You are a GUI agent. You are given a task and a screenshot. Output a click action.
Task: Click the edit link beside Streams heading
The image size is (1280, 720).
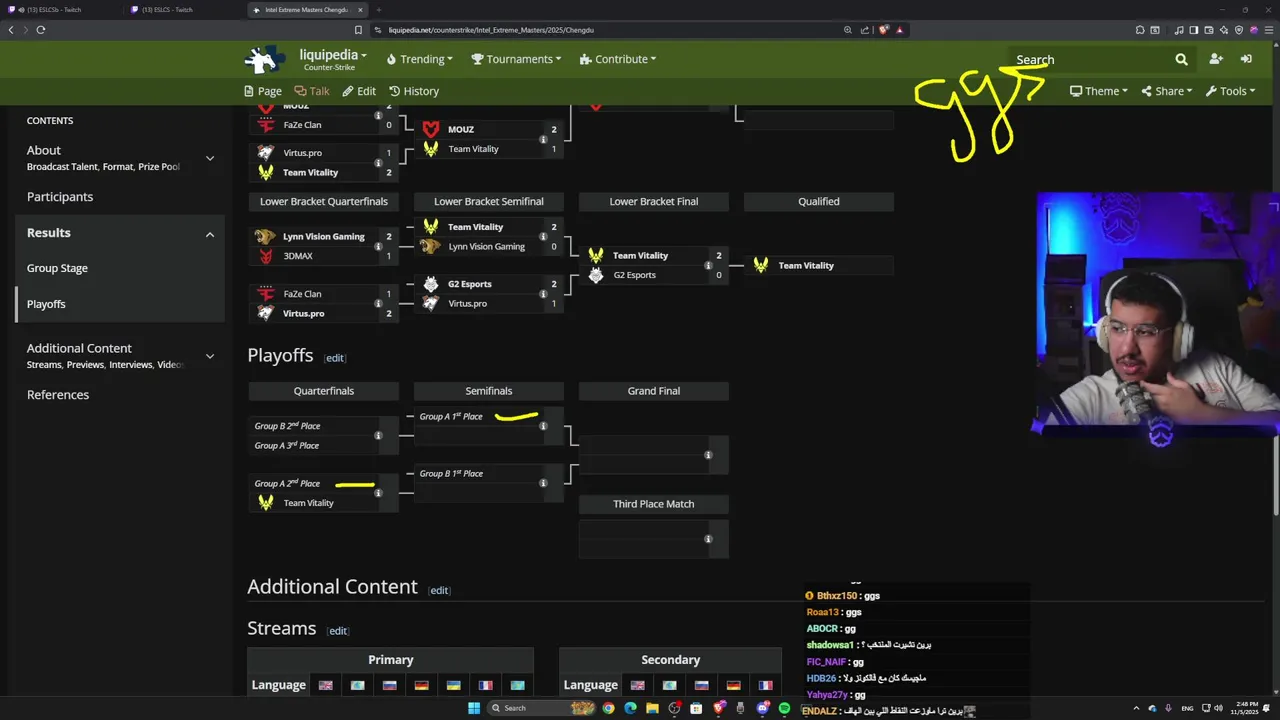pos(338,631)
